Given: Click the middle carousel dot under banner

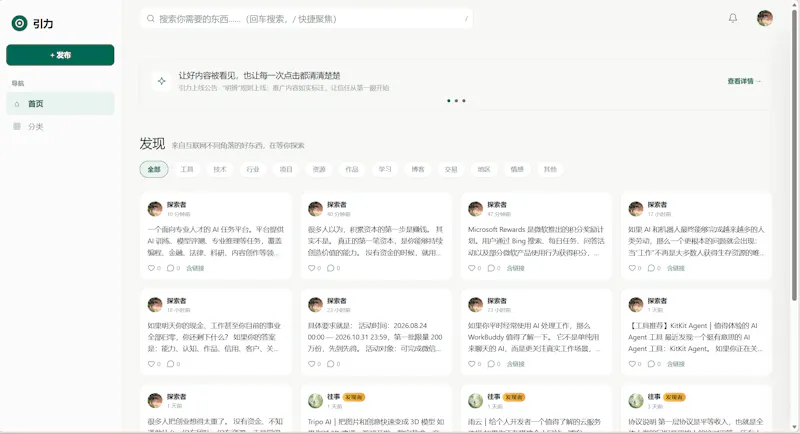Looking at the screenshot, I should pyautogui.click(x=456, y=101).
